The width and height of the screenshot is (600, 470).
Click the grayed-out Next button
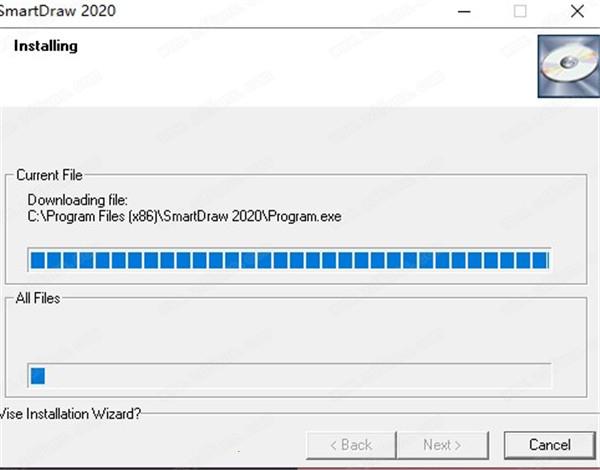443,445
